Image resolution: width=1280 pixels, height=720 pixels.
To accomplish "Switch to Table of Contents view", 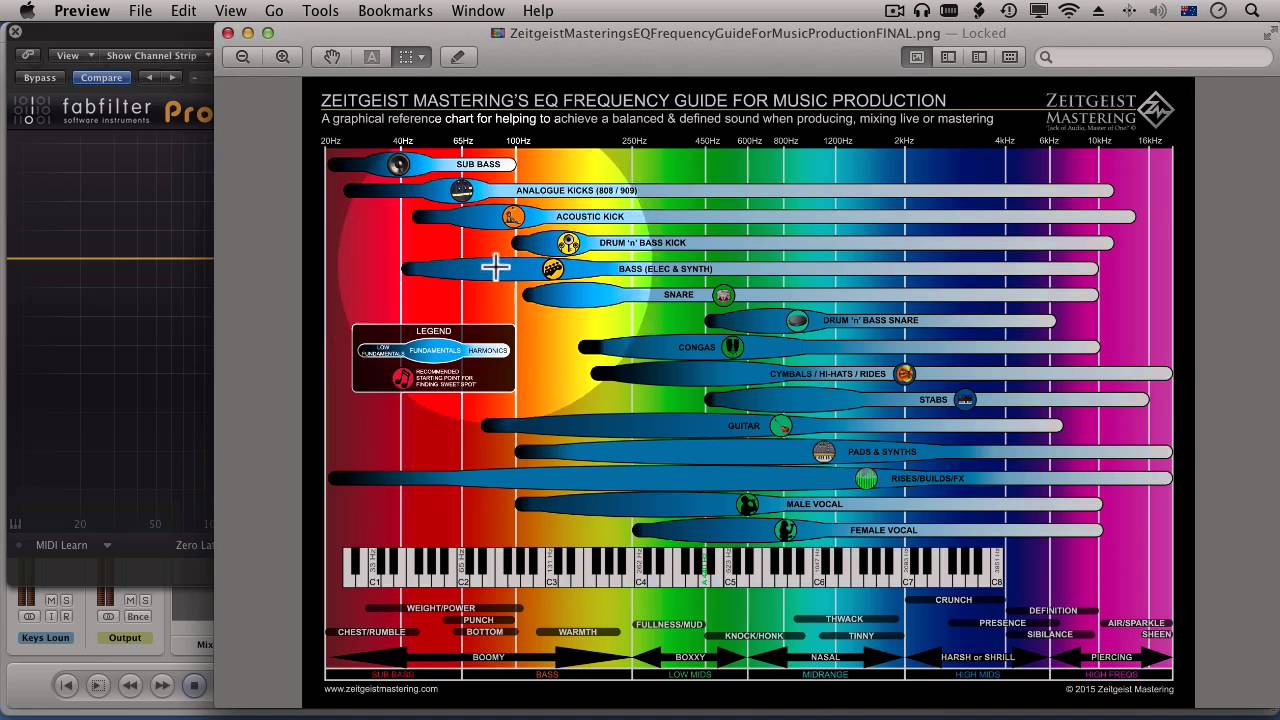I will tap(979, 57).
